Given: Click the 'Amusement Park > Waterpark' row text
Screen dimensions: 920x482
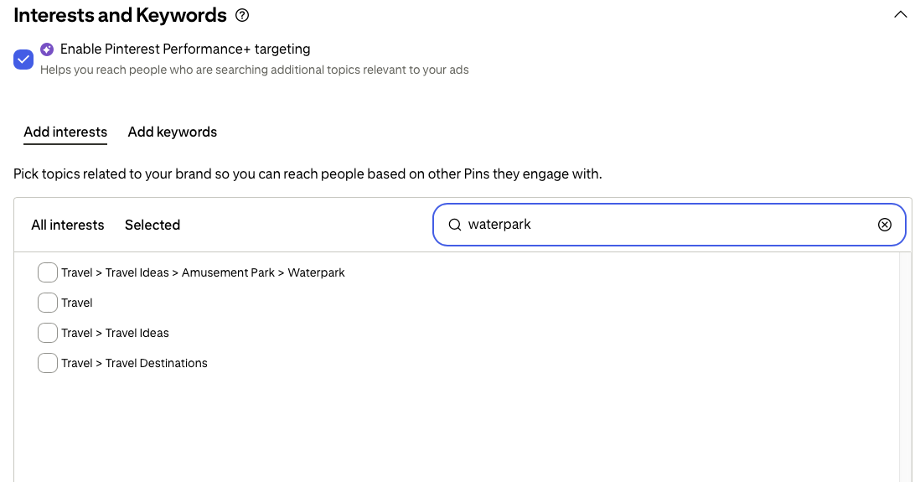Looking at the screenshot, I should point(203,273).
